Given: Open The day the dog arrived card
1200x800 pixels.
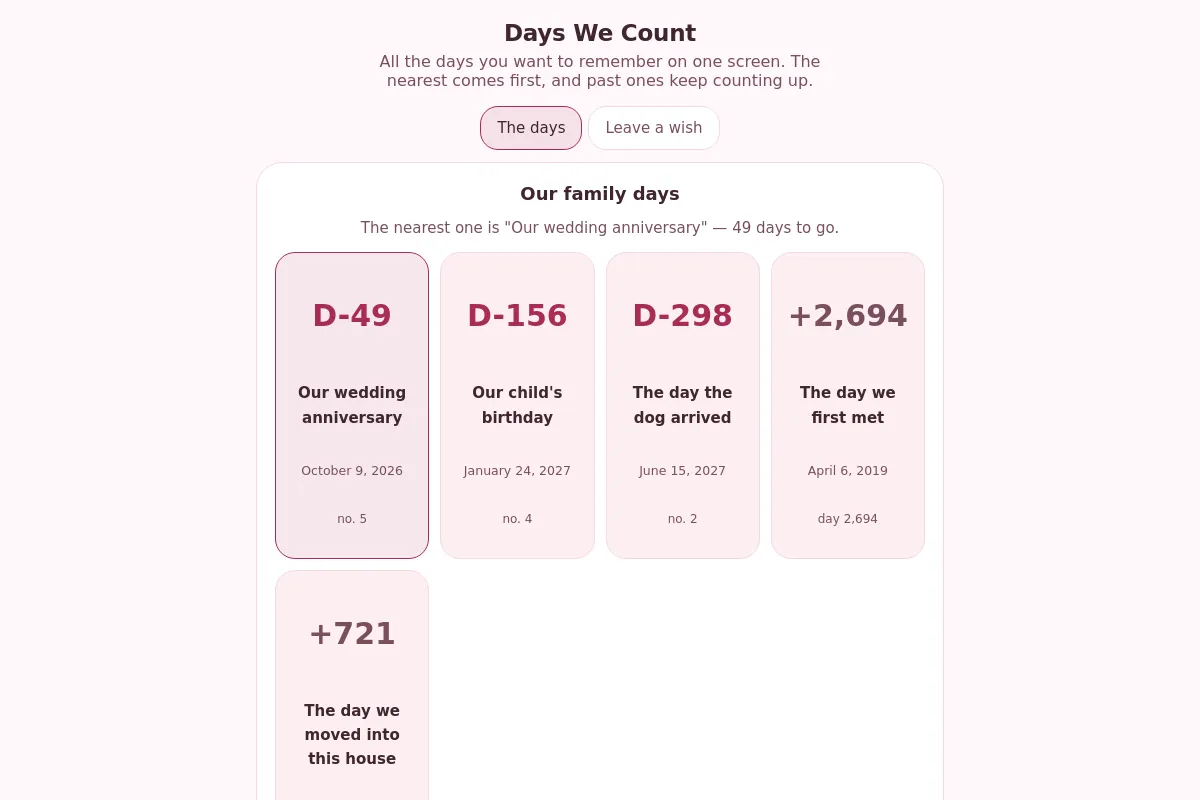Looking at the screenshot, I should [683, 405].
